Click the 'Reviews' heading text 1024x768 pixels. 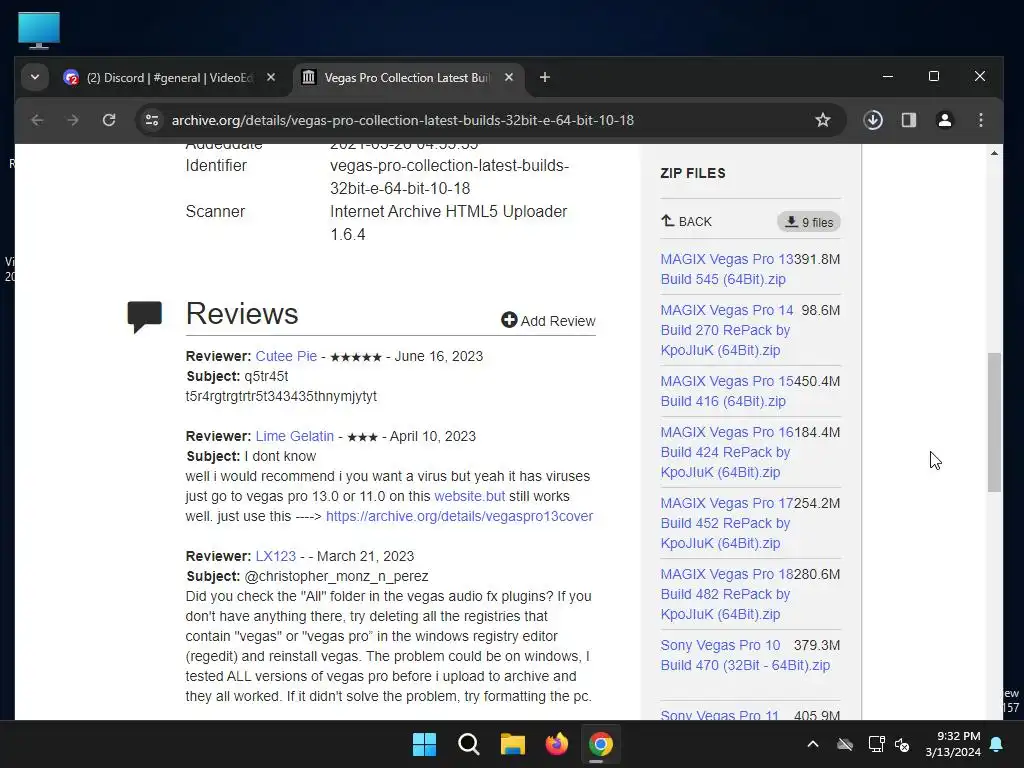242,313
